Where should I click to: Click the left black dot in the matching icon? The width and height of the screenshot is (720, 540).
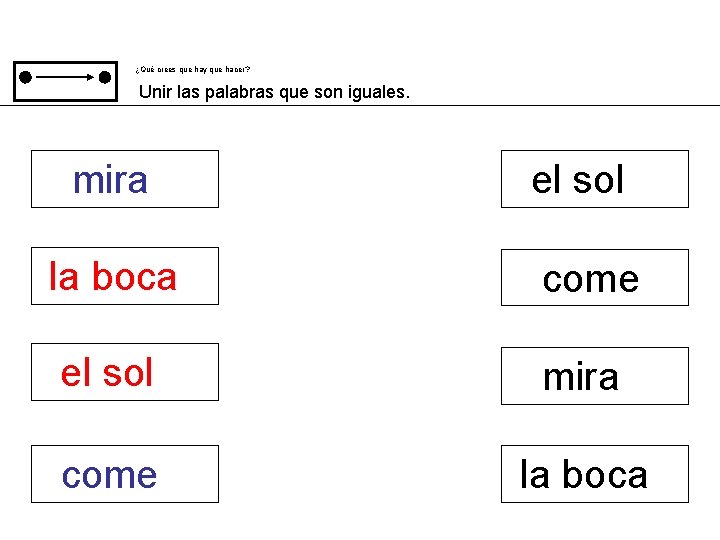pyautogui.click(x=25, y=75)
